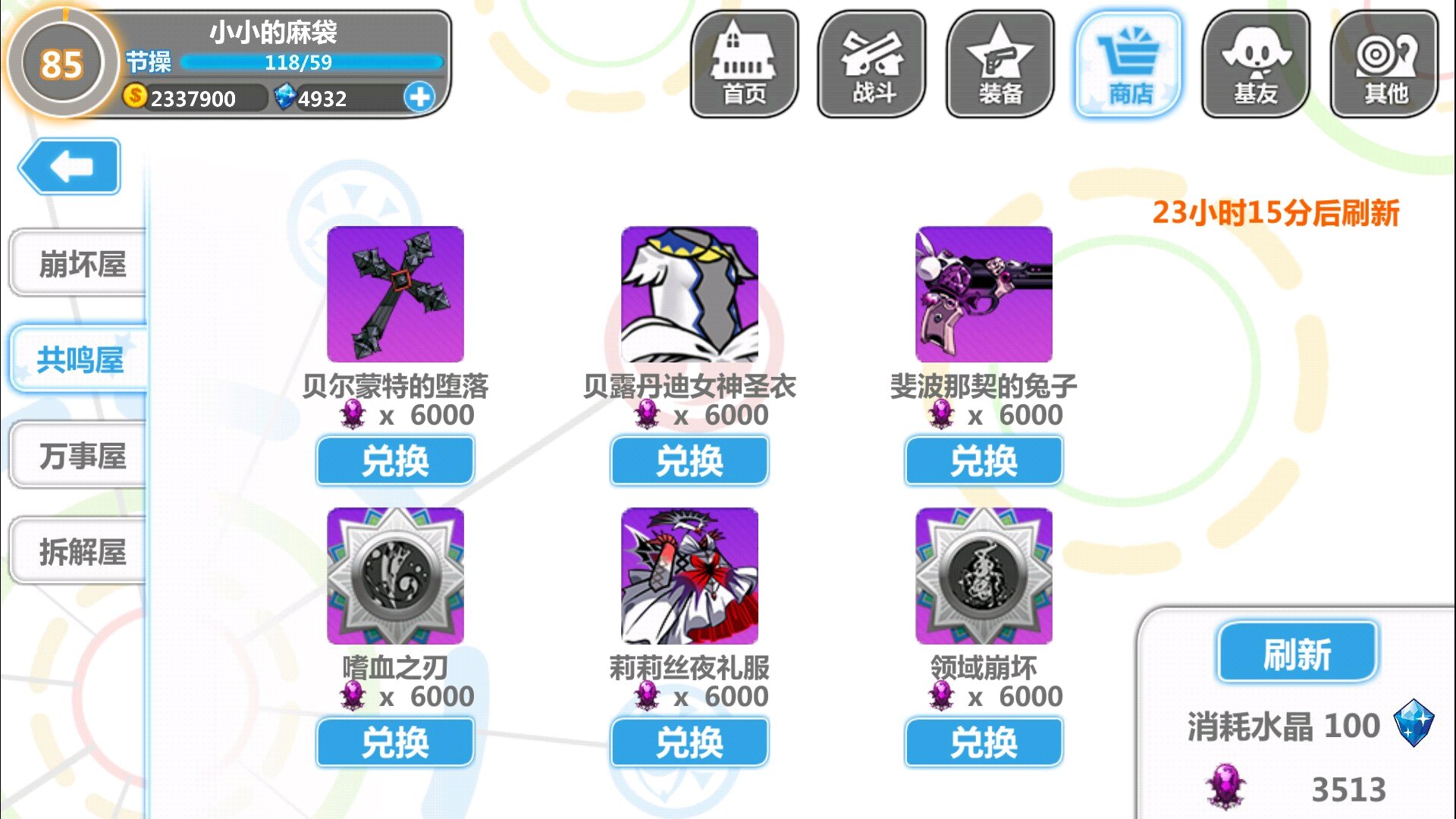Open the 其他 others icon

pyautogui.click(x=1385, y=64)
